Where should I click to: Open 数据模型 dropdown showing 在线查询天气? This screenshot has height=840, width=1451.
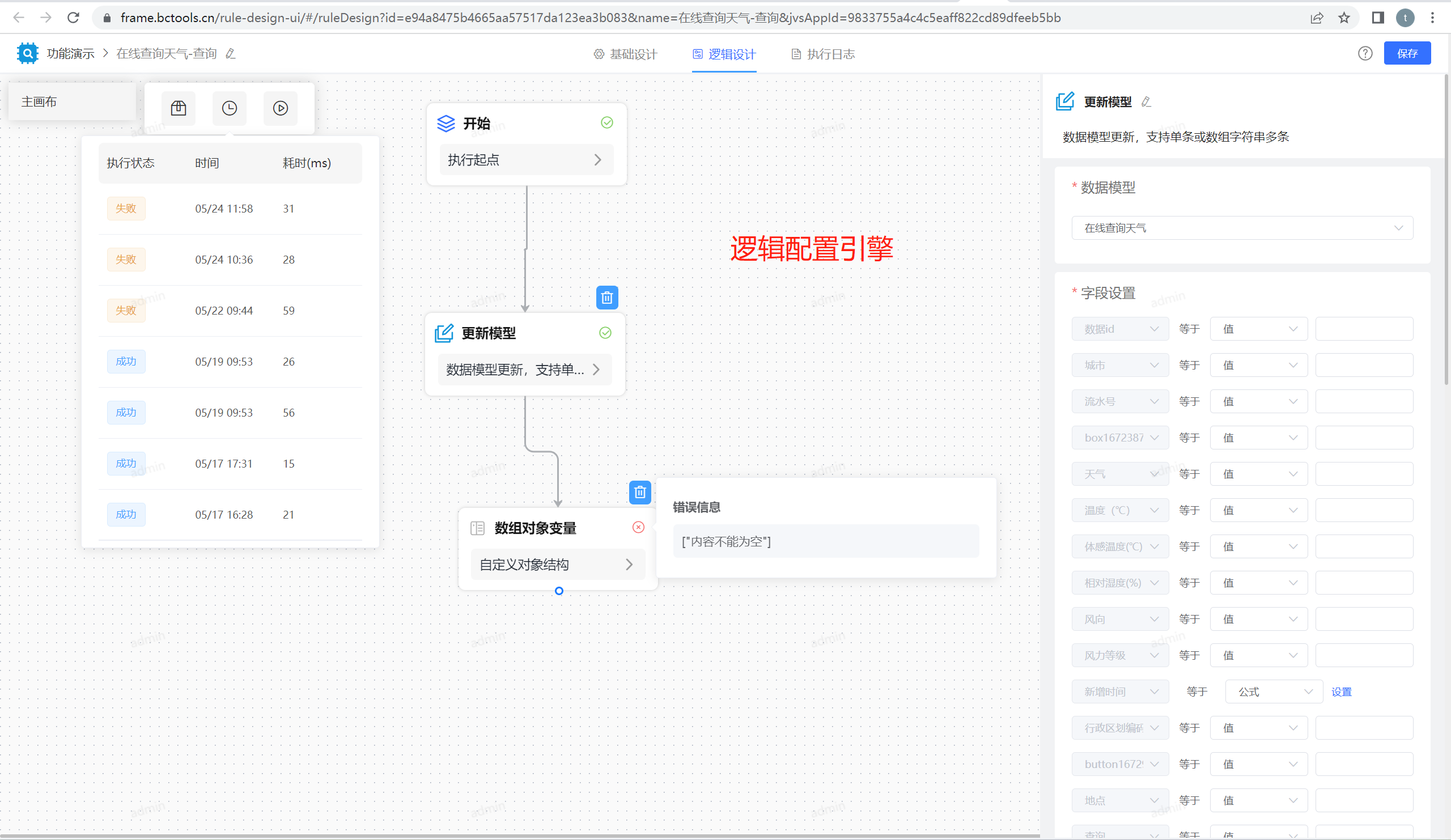pyautogui.click(x=1242, y=228)
